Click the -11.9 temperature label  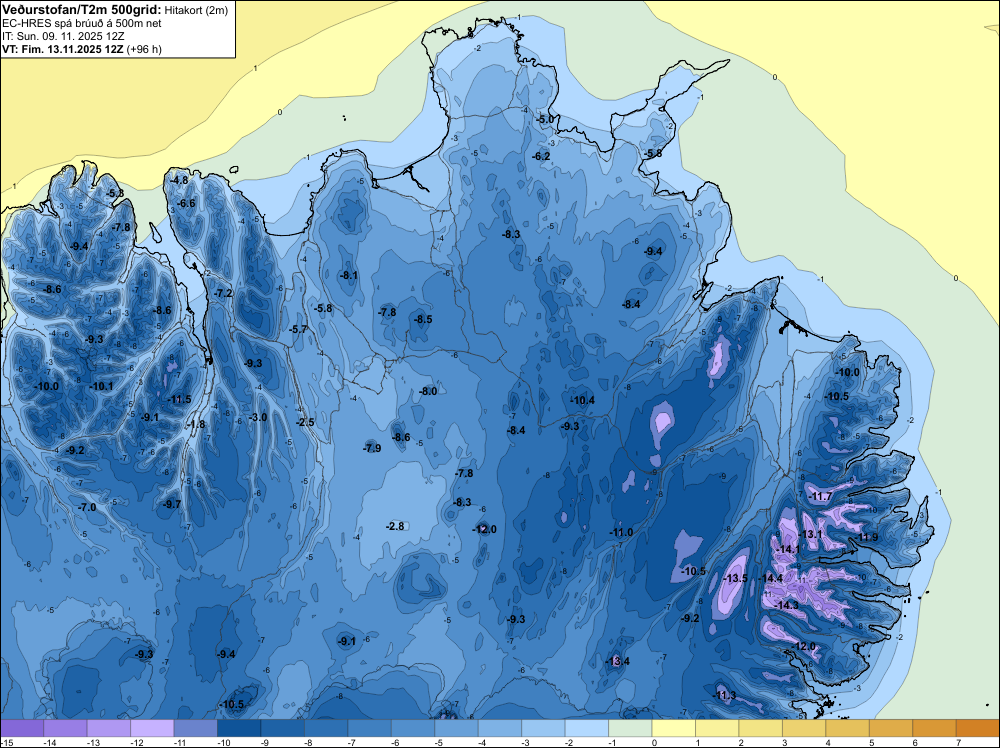point(865,537)
